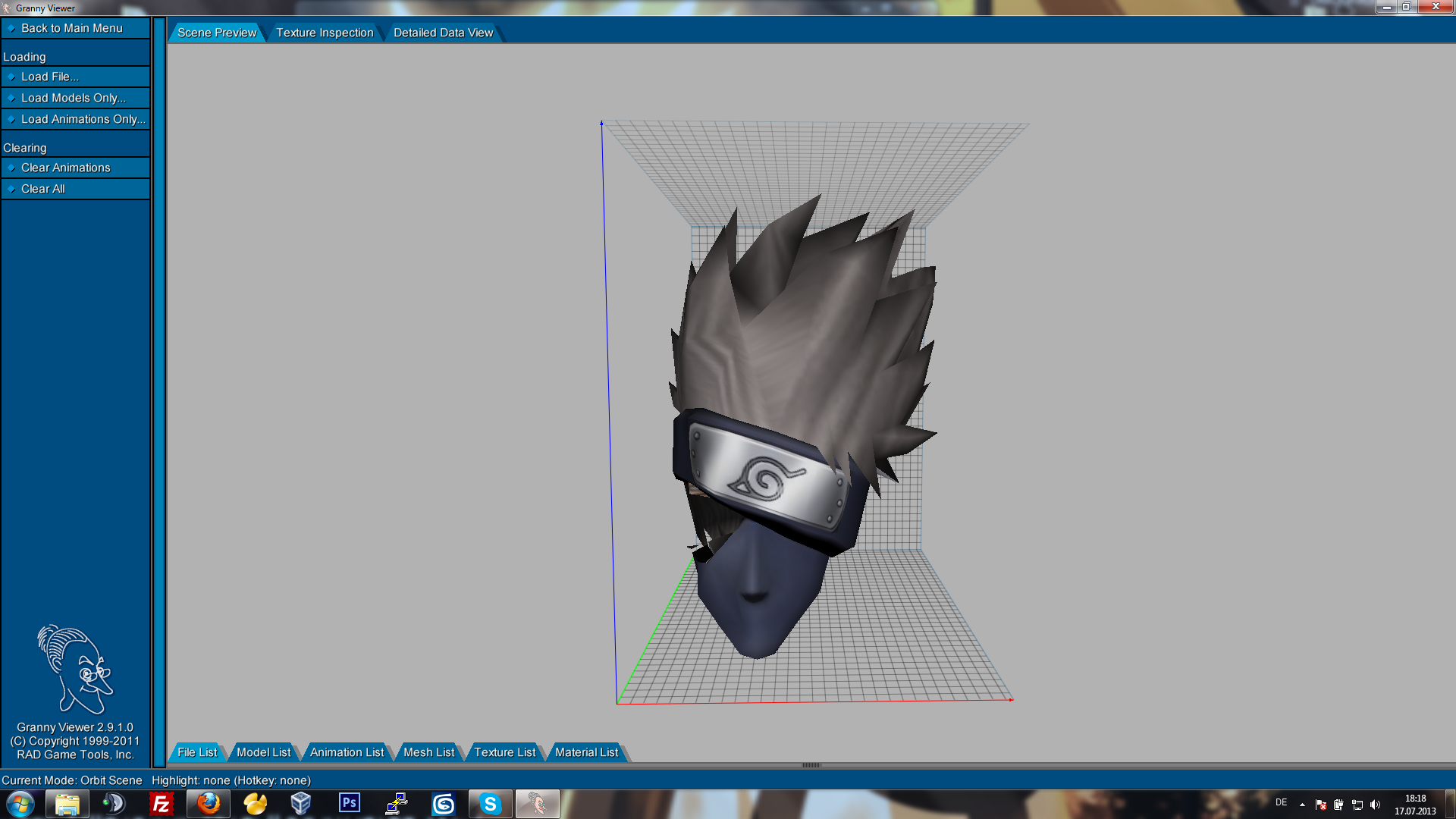Open the File List tab
1456x819 pixels.
click(x=197, y=752)
